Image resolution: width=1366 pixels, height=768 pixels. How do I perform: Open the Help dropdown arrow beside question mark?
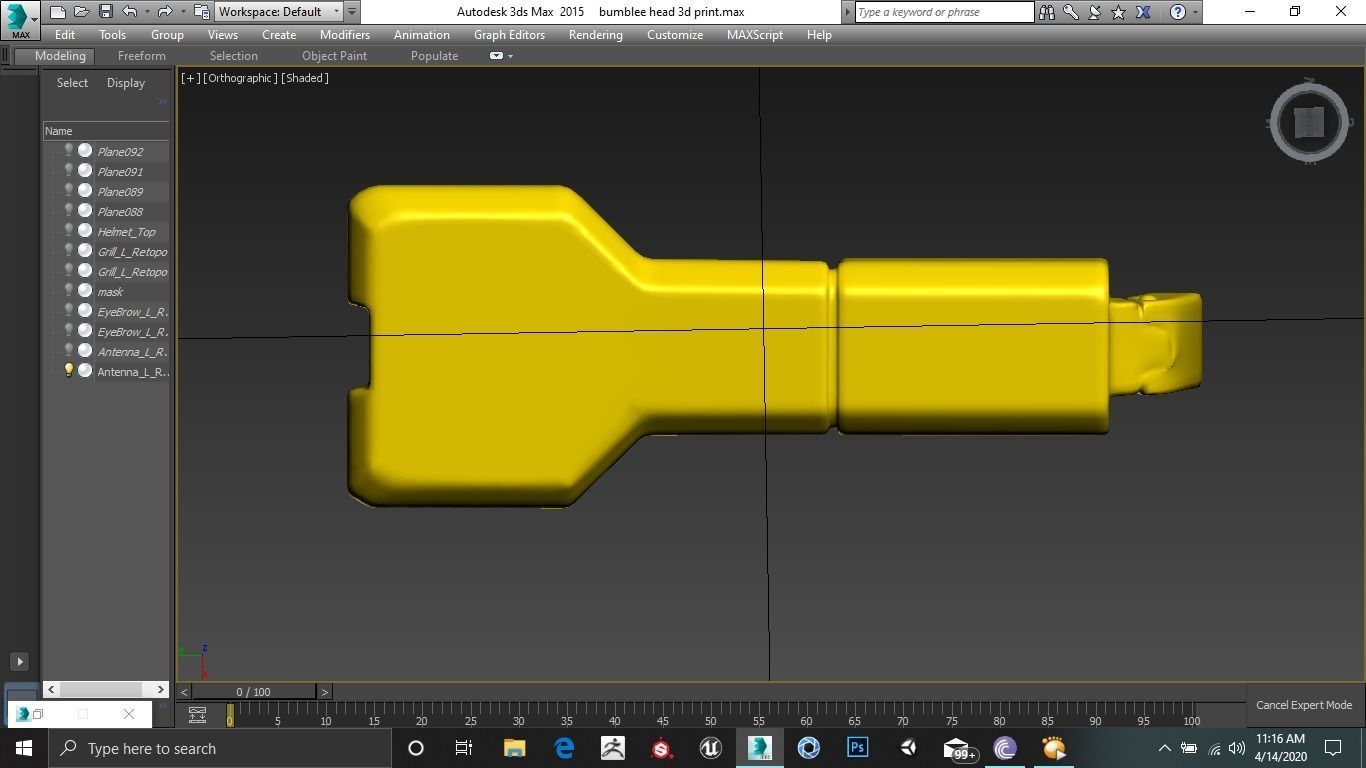[1195, 12]
